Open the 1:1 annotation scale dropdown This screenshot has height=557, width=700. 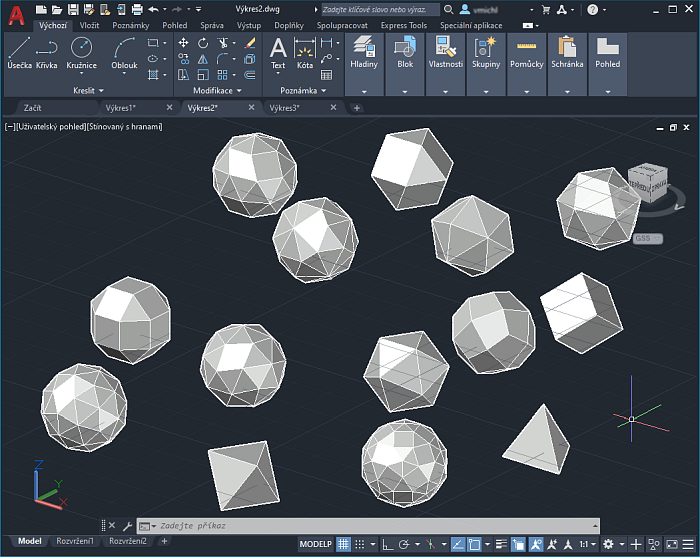589,544
